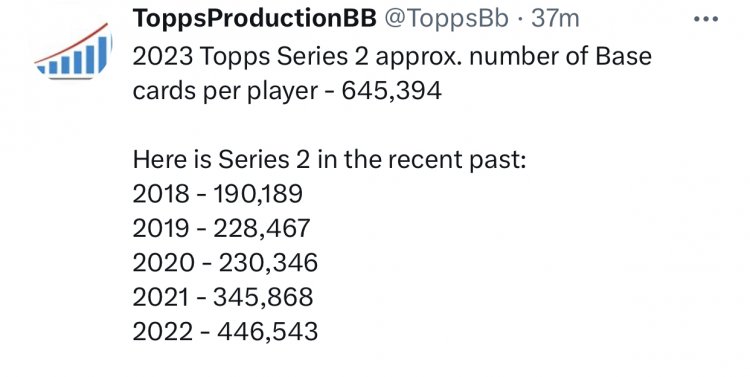Click the 2021 - 345,868 line

pos(223,297)
